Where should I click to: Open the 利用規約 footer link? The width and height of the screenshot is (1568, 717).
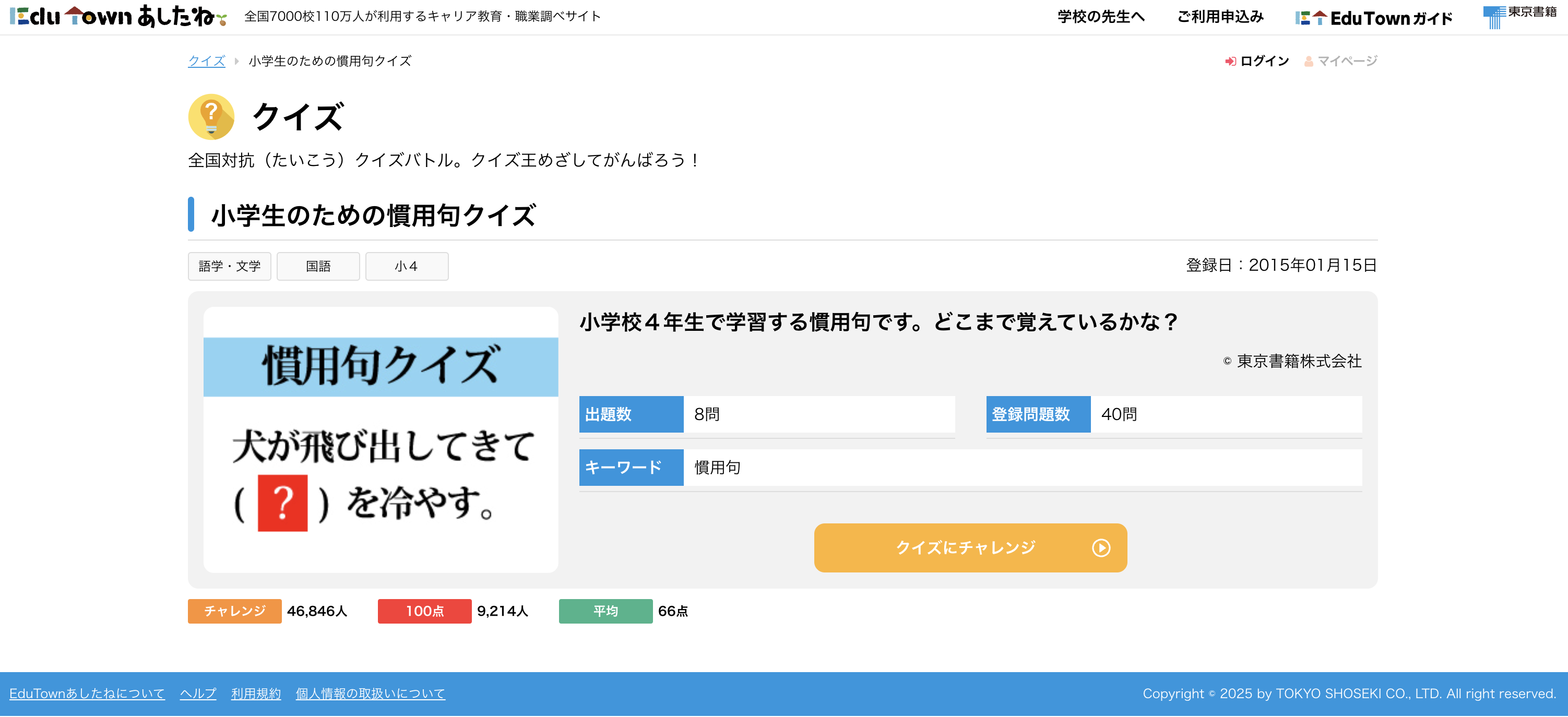point(256,694)
